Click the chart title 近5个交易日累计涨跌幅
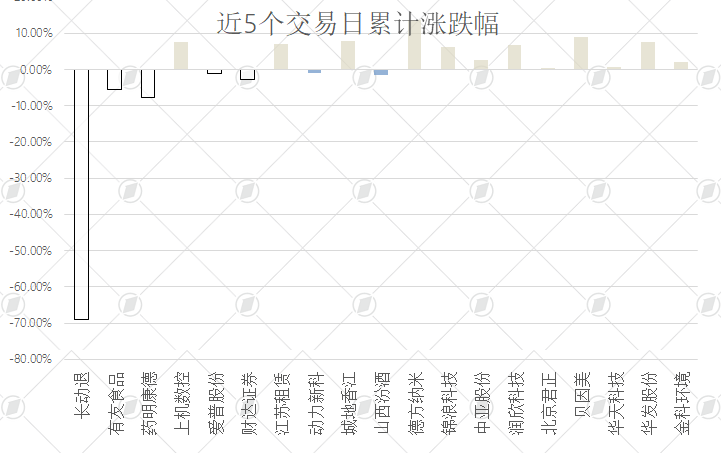 (x=358, y=24)
